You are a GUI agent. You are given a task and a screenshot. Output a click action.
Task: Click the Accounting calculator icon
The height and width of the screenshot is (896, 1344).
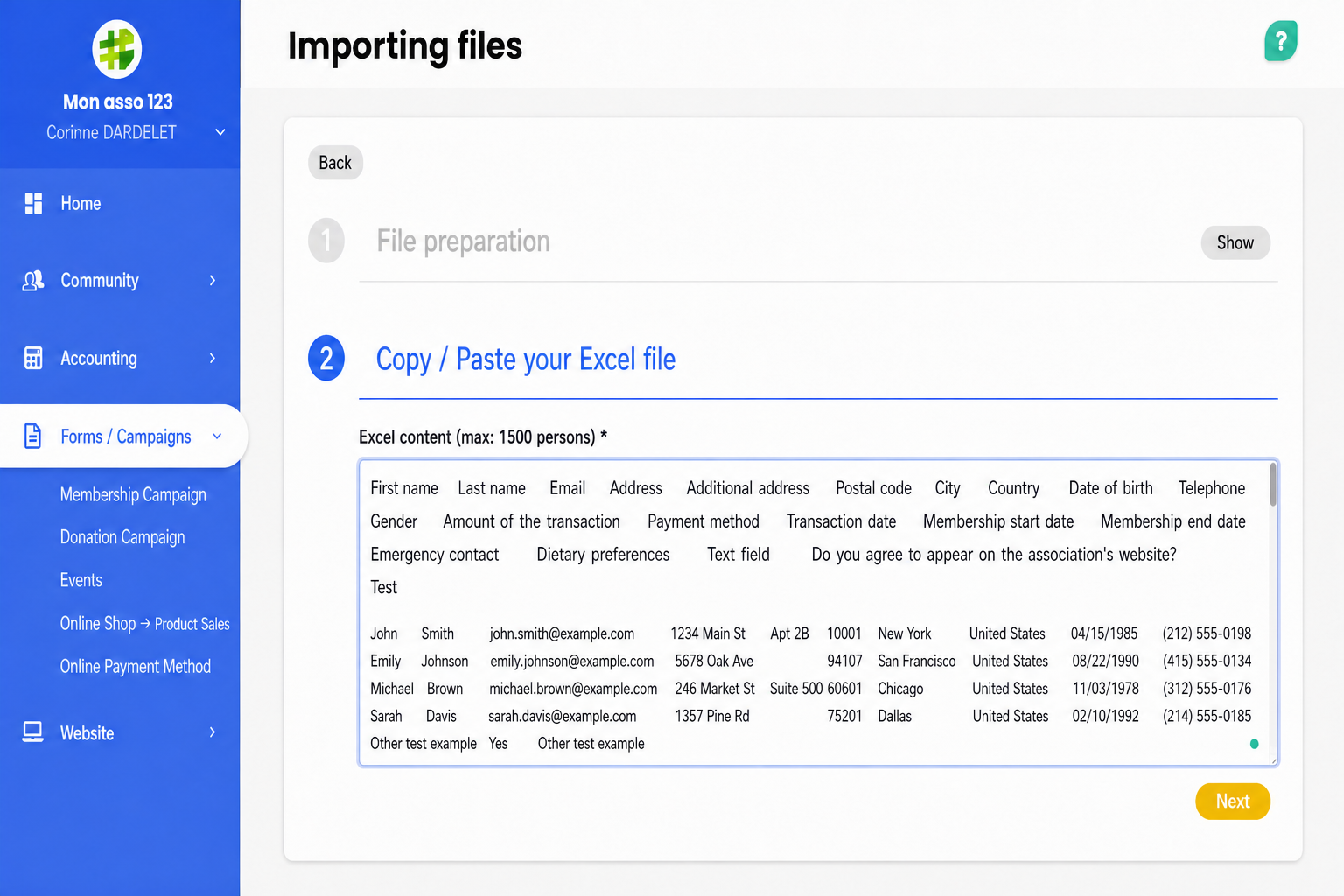(33, 358)
